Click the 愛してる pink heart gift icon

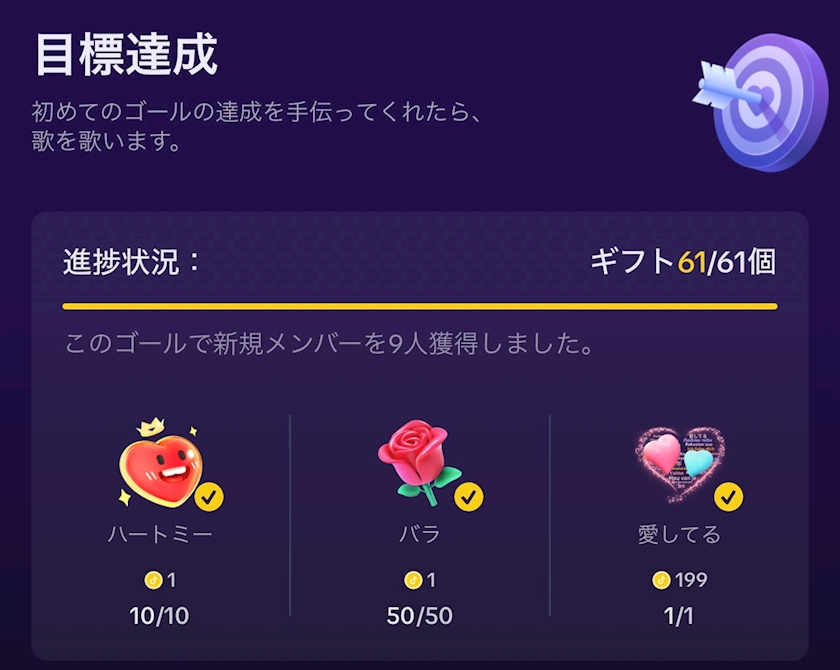pos(677,463)
